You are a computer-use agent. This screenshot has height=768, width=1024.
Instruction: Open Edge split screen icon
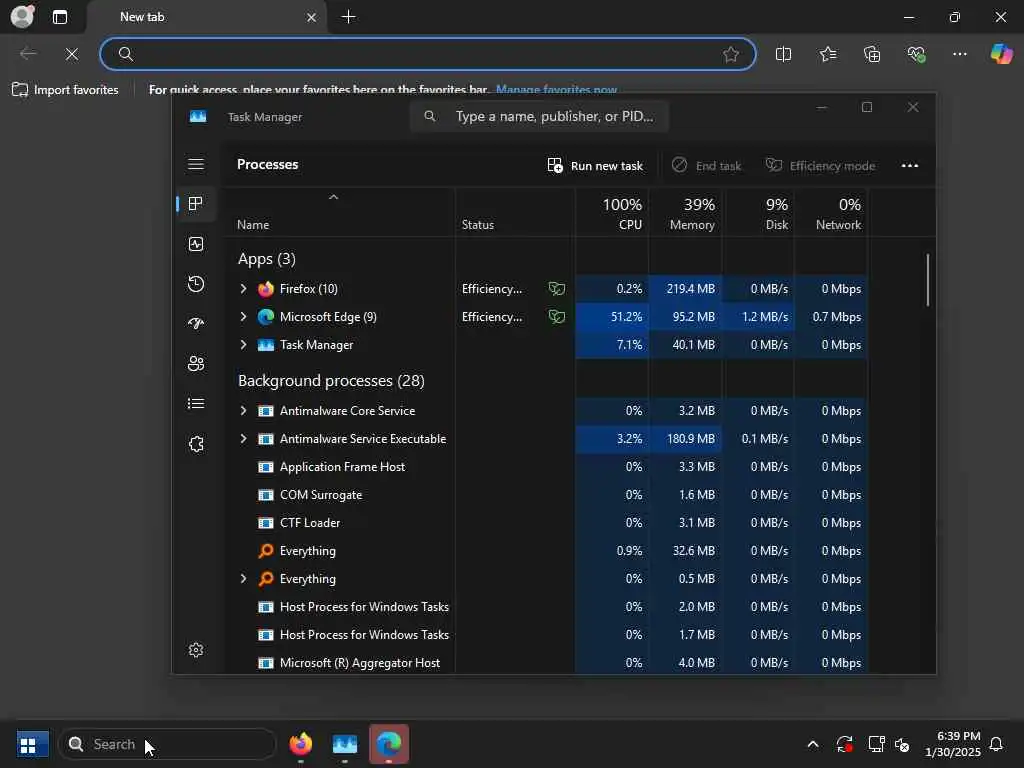783,54
